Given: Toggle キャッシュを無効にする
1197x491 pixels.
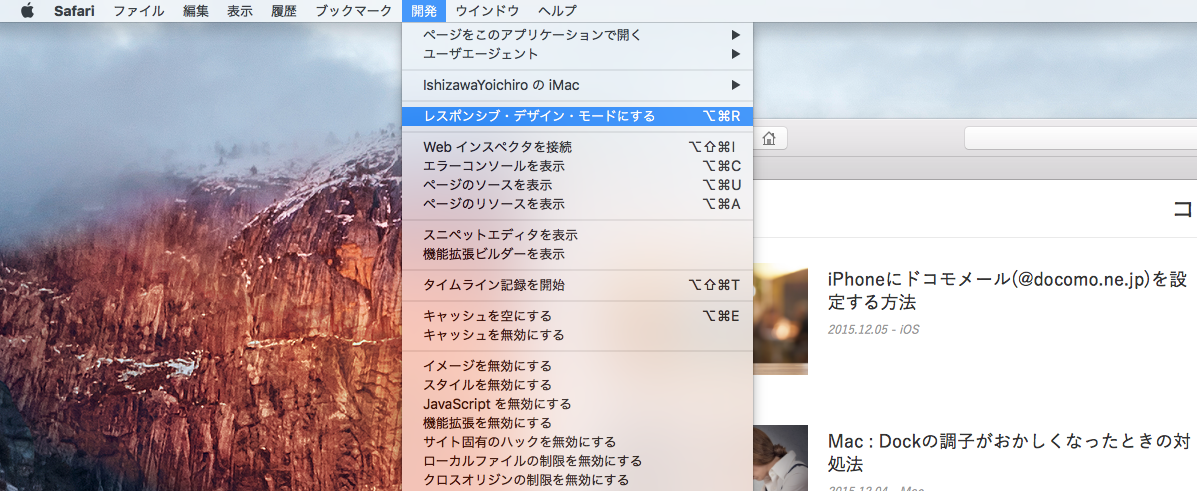Looking at the screenshot, I should tap(577, 334).
